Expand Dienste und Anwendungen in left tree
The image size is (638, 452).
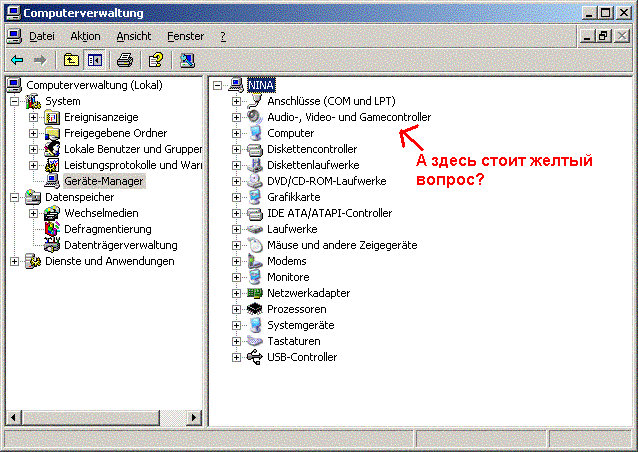pyautogui.click(x=16, y=261)
